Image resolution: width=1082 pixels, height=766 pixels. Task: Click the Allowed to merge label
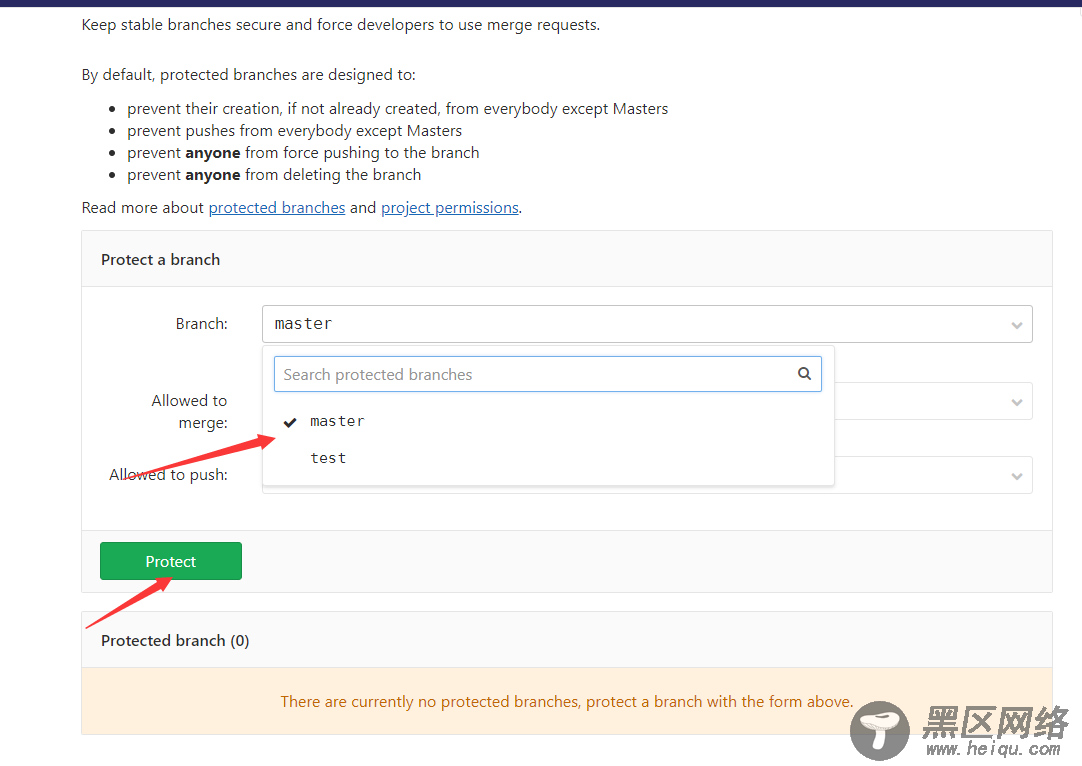pos(189,411)
